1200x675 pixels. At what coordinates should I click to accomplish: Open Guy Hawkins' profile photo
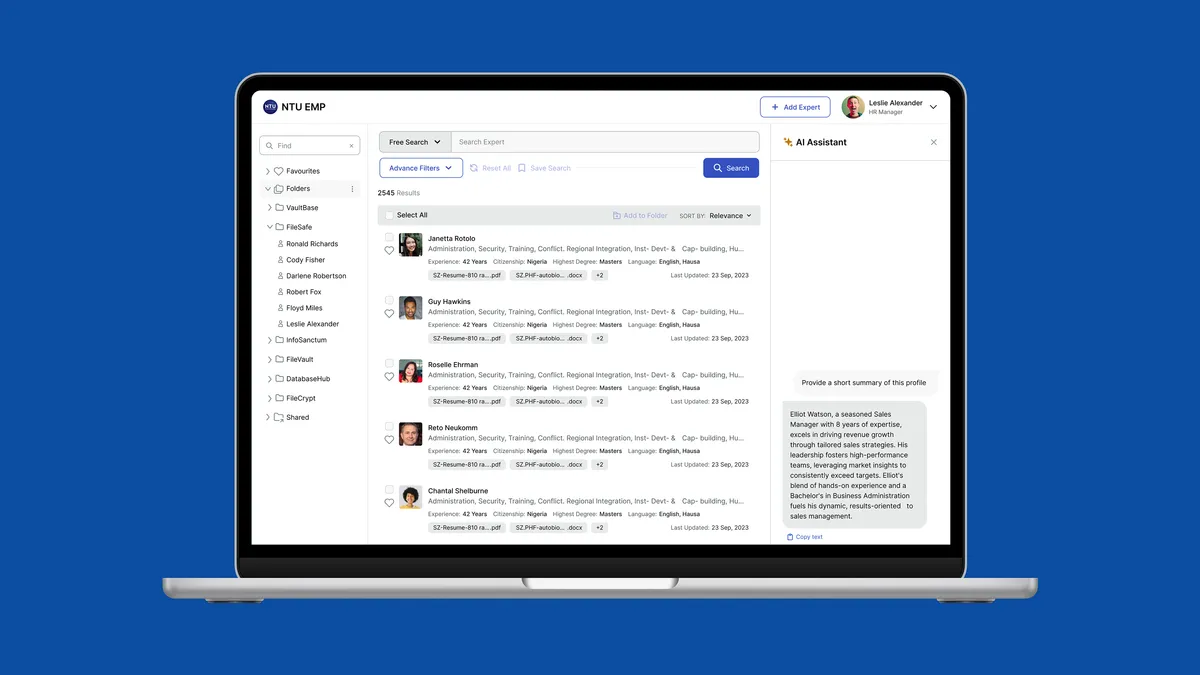coord(410,308)
